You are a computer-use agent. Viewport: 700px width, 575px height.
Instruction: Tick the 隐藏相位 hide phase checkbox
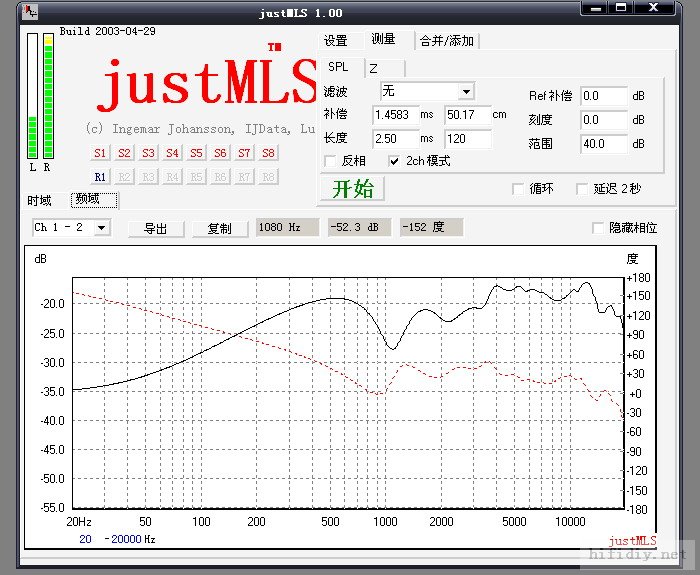click(x=599, y=228)
